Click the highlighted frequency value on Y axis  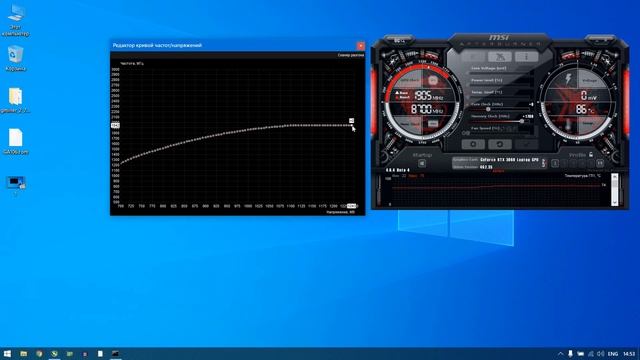click(x=115, y=125)
